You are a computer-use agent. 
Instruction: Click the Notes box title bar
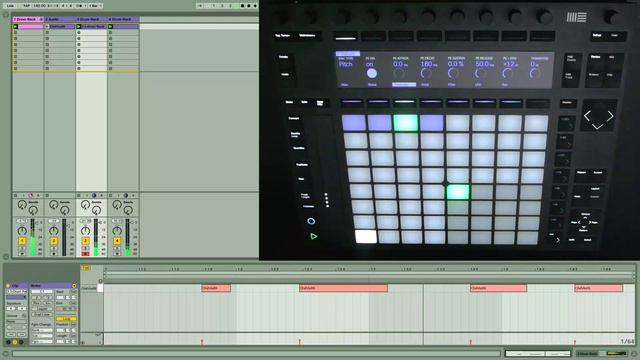coord(53,286)
